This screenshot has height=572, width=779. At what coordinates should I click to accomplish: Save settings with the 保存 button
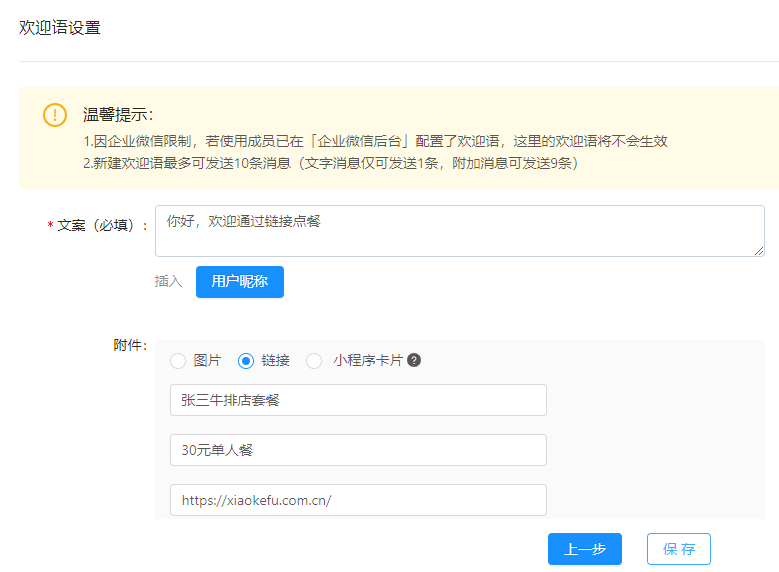click(x=679, y=549)
